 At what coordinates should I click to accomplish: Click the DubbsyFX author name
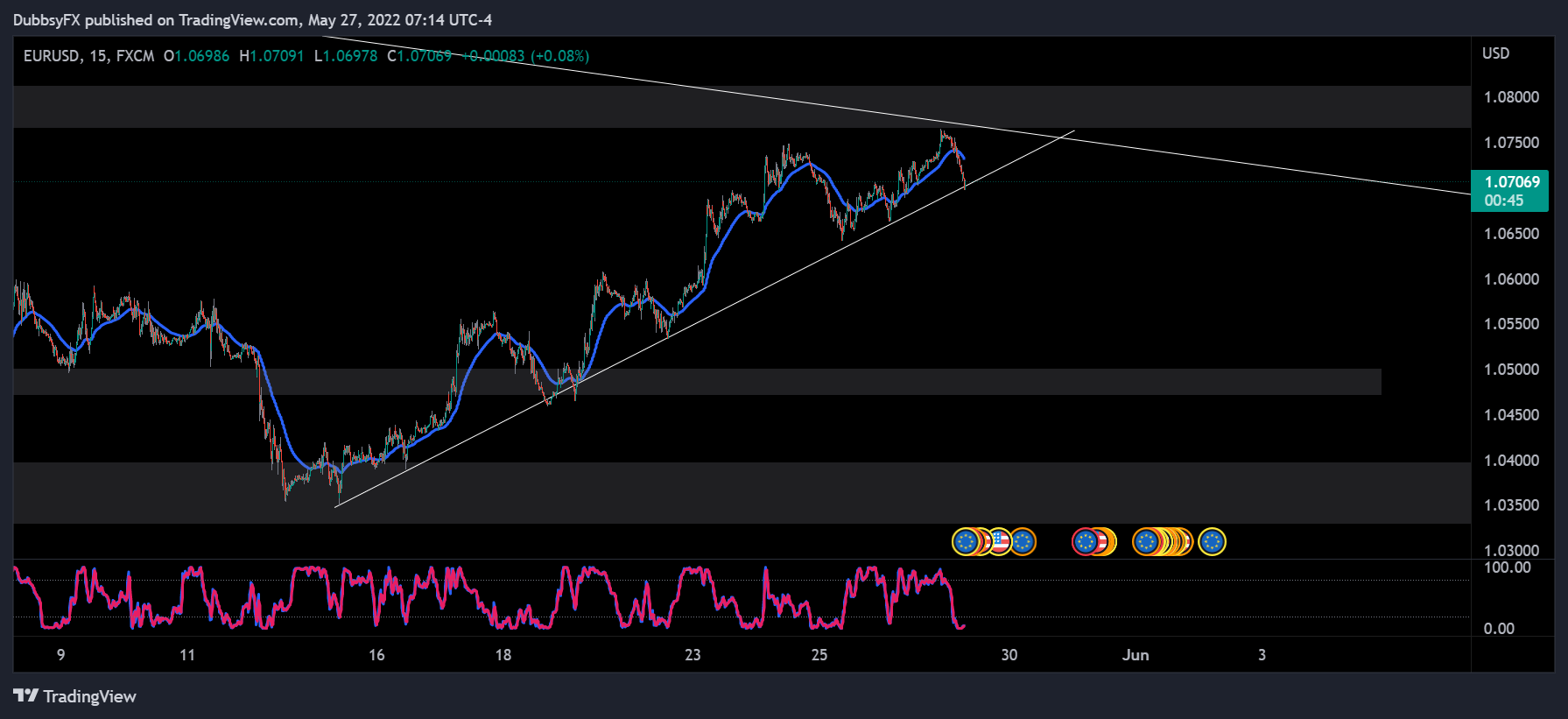pyautogui.click(x=46, y=19)
